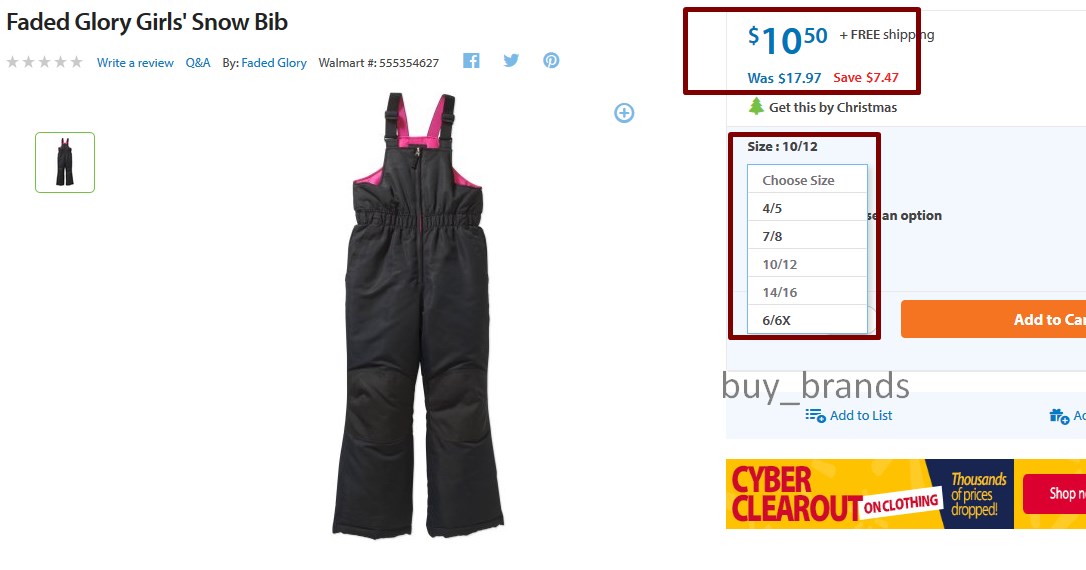This screenshot has height=570, width=1086.
Task: Click the Christmas tree delivery icon
Action: pos(756,107)
